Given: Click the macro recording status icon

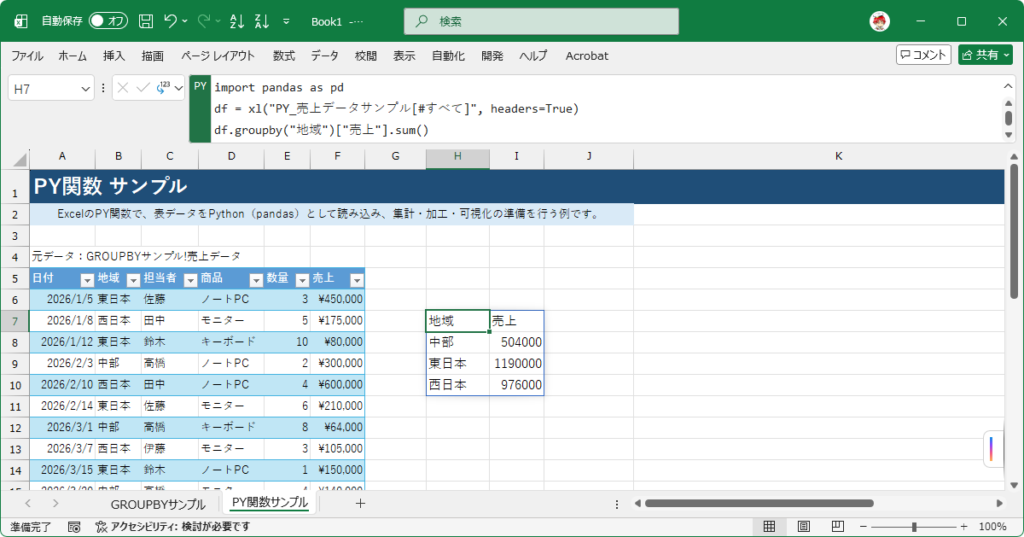Looking at the screenshot, I should coord(74,527).
